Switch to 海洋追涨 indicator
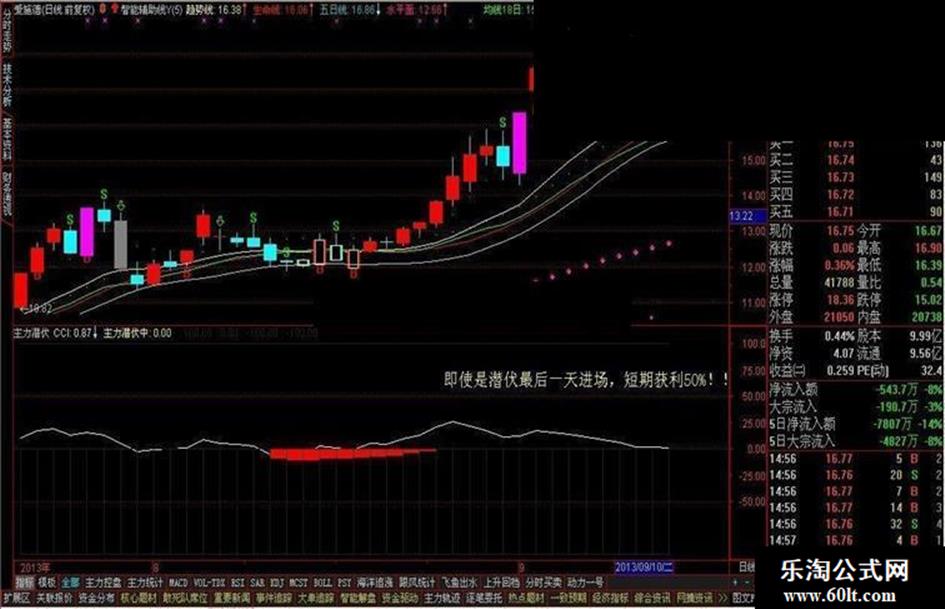The image size is (945, 609). [x=375, y=583]
